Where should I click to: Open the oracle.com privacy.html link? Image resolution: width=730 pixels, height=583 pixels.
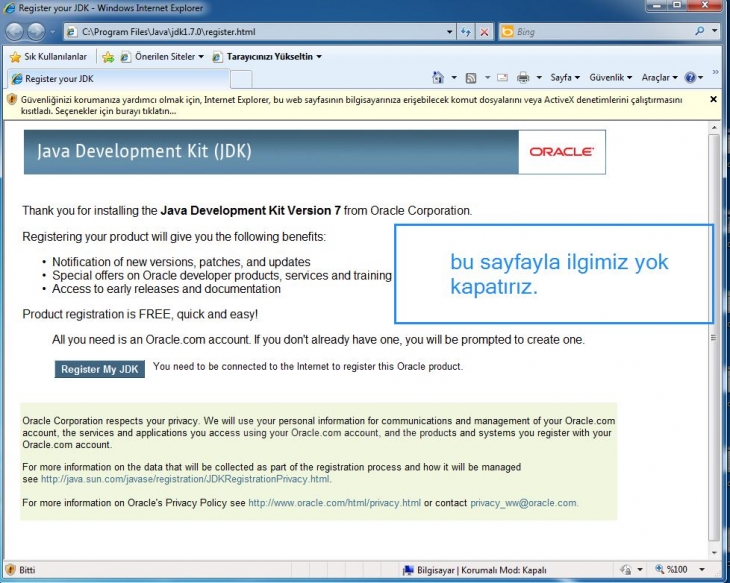[334, 503]
